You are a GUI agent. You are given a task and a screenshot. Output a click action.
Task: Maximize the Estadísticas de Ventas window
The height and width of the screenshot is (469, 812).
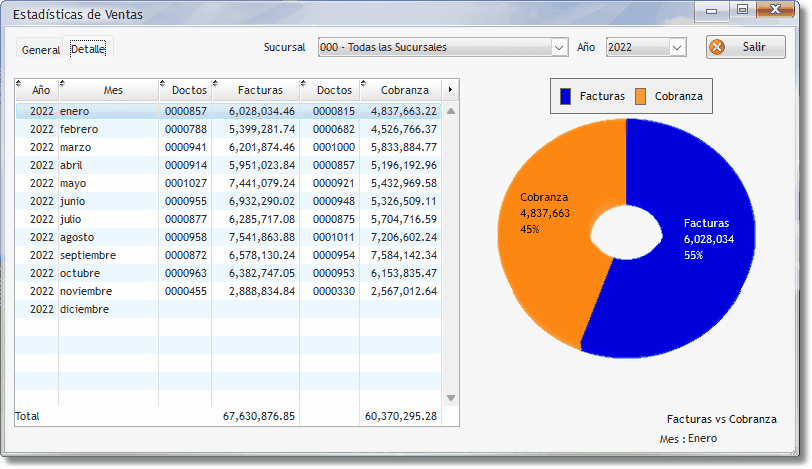(742, 10)
